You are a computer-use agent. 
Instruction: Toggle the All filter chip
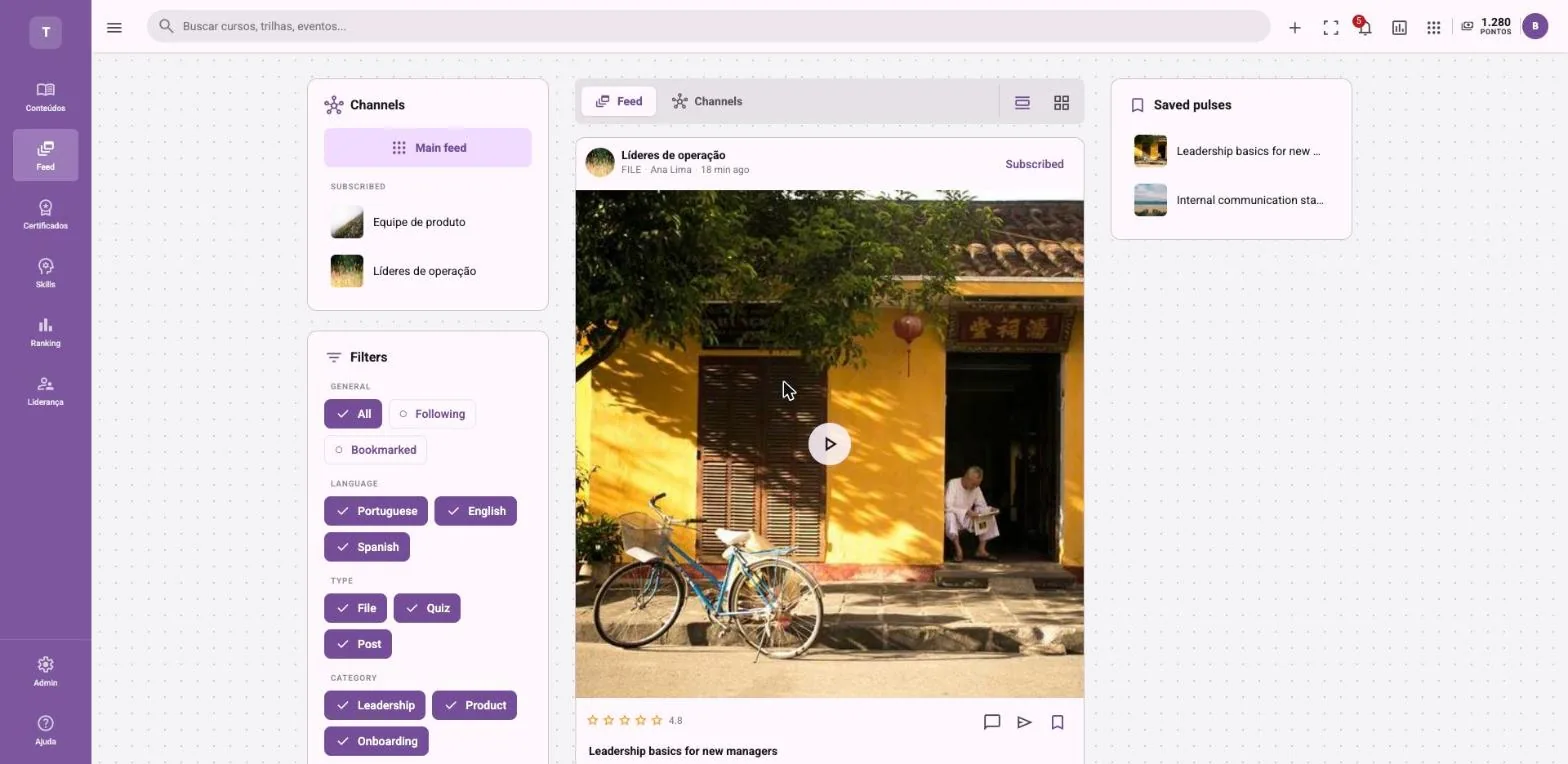(x=353, y=414)
